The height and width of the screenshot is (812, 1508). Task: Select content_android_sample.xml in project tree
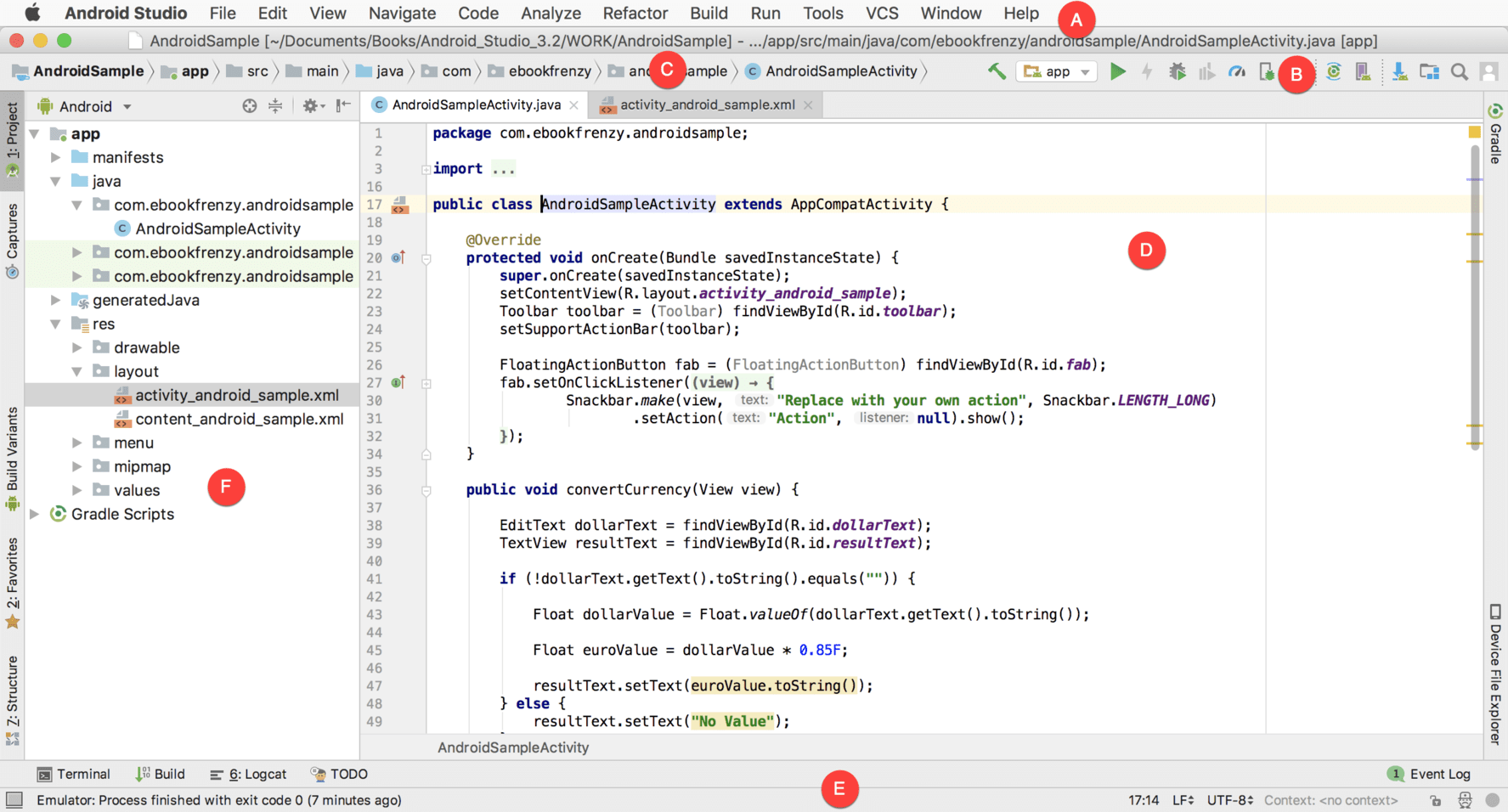click(x=239, y=419)
